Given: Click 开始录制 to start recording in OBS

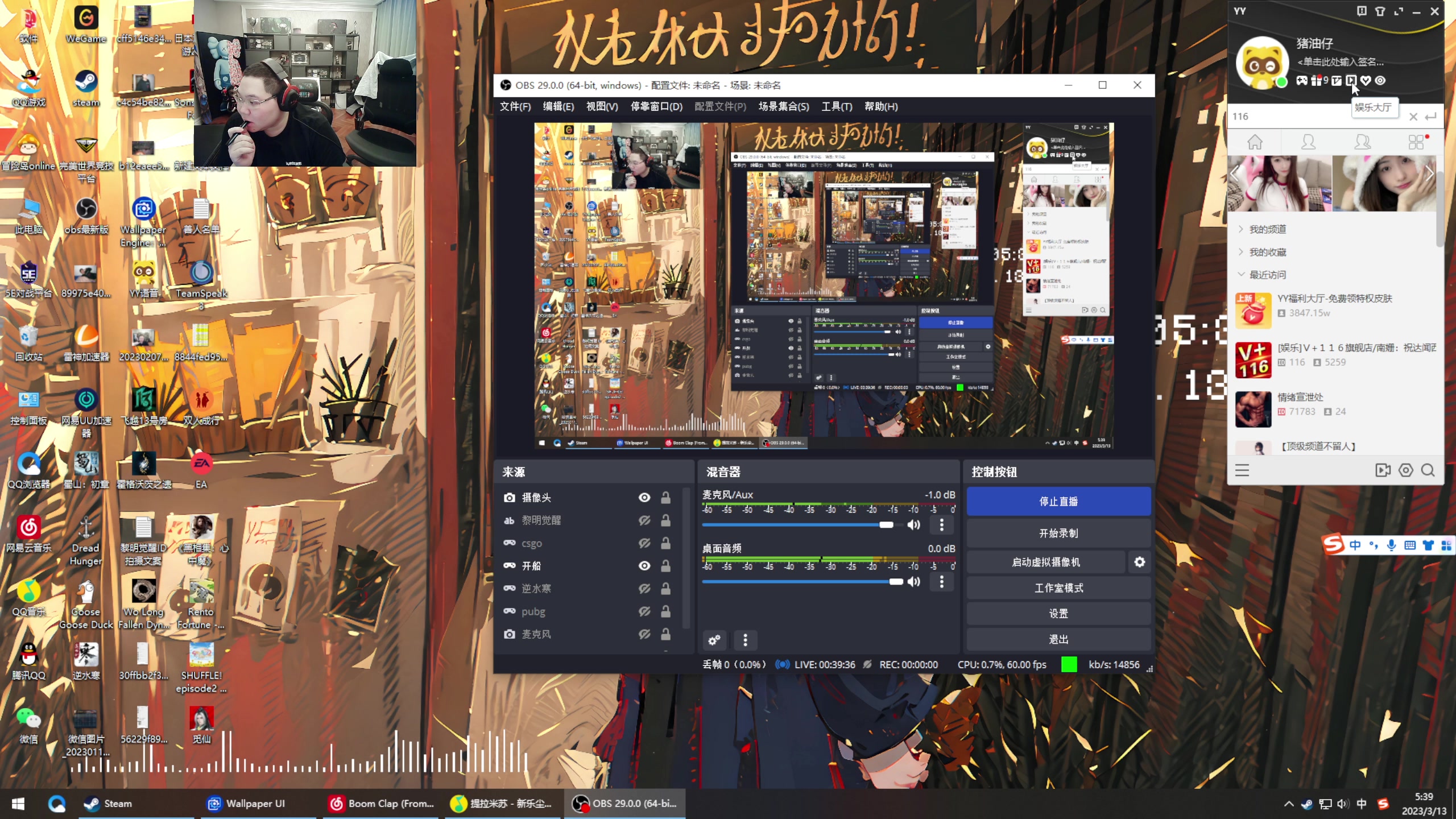Looking at the screenshot, I should tap(1058, 533).
